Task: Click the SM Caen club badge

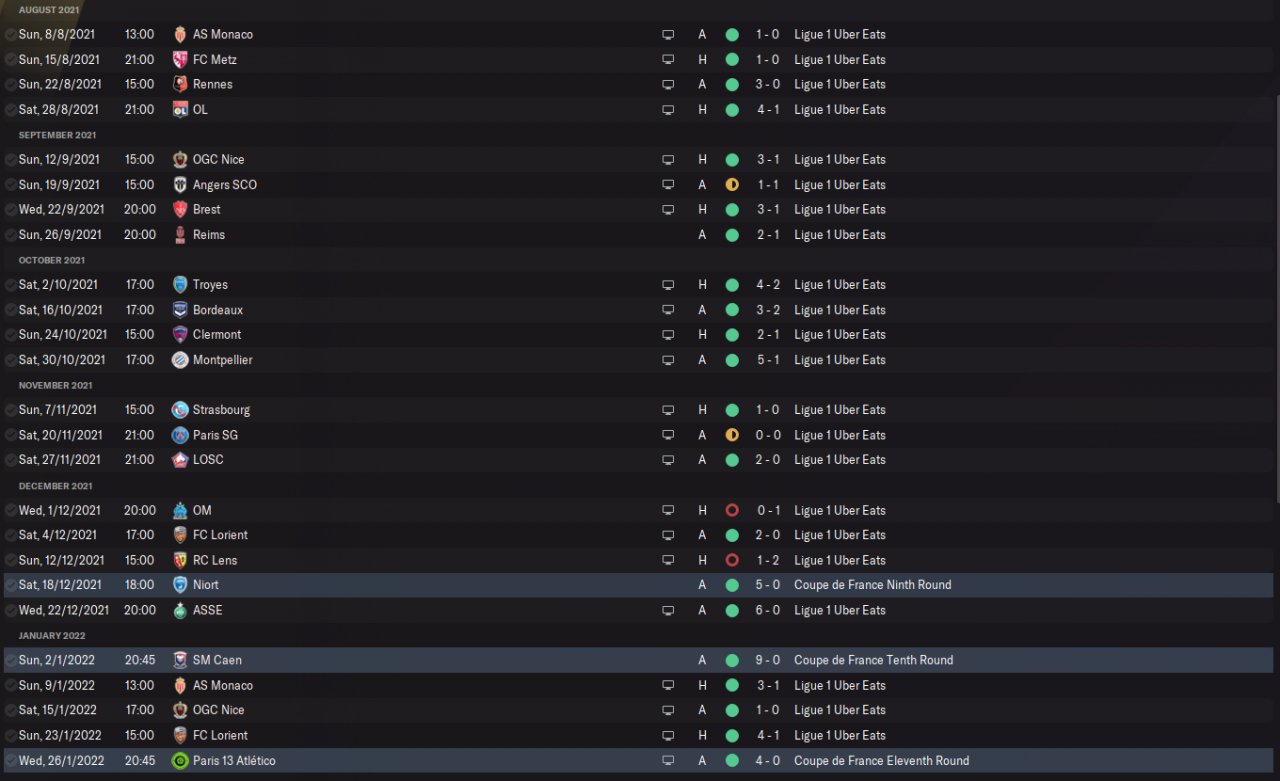Action: pos(180,660)
